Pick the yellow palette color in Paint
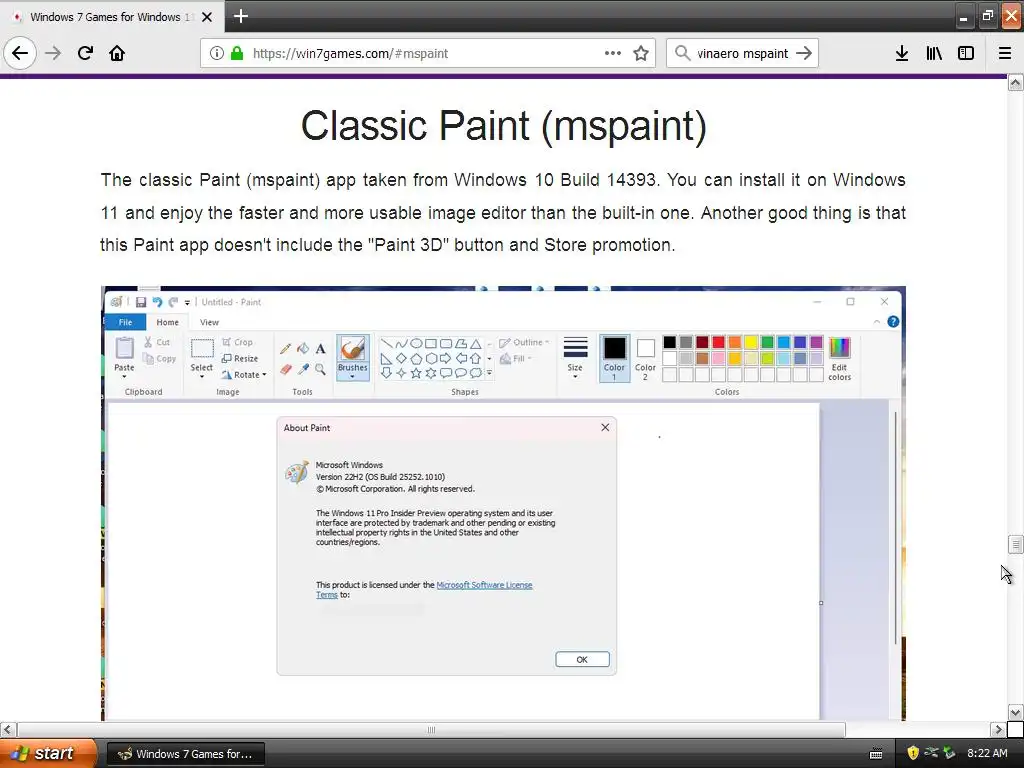This screenshot has width=1024, height=768. (x=751, y=342)
